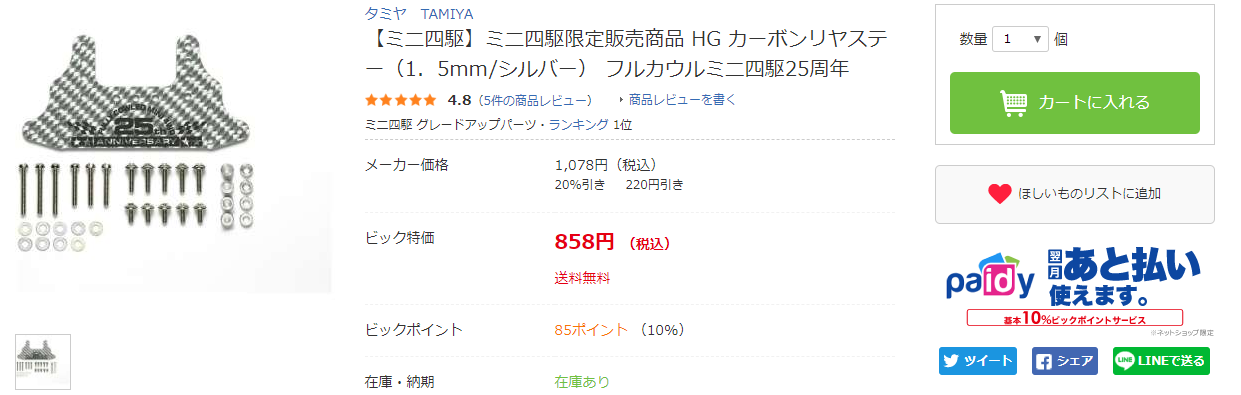Image resolution: width=1241 pixels, height=395 pixels.
Task: Click the ツイート share button
Action: 978,361
